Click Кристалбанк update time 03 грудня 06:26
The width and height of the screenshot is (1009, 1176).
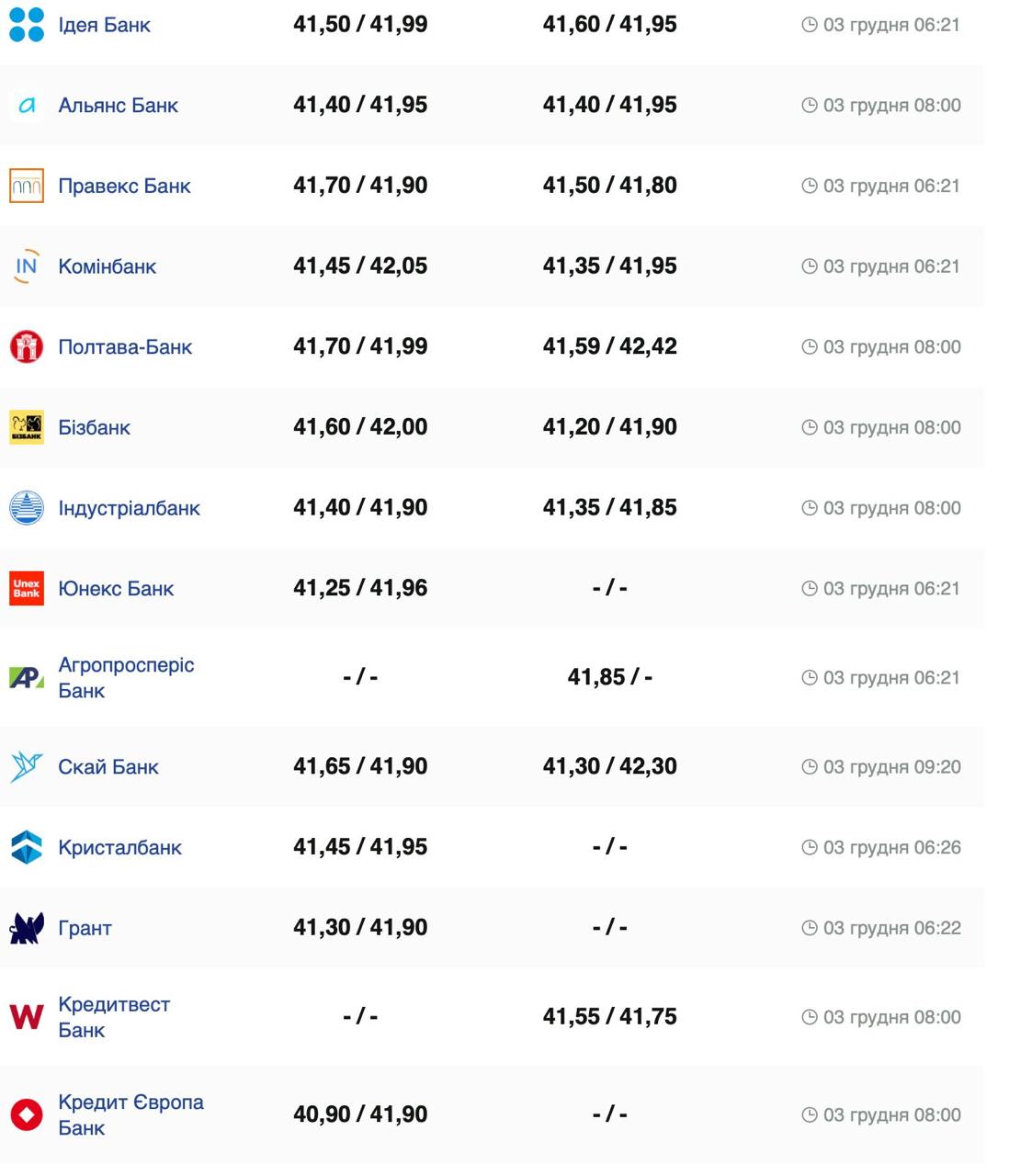(891, 847)
